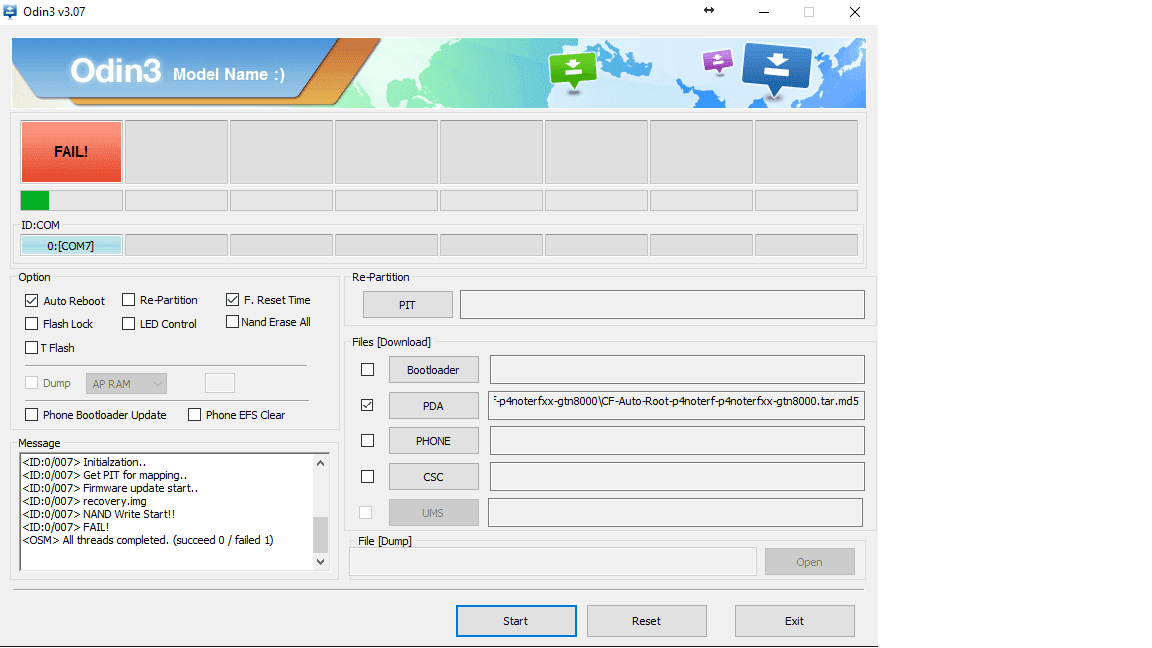Screen dimensions: 1152x648
Task: Toggle the F. Reset Time checkbox
Action: point(233,299)
